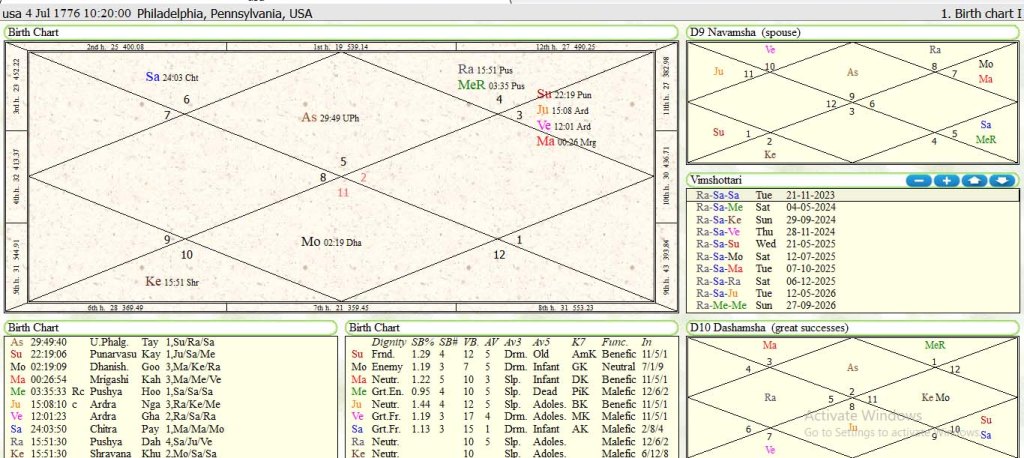Click Moon at 02:19 Dha in birth chart
Image resolution: width=1024 pixels, height=458 pixels.
click(x=331, y=242)
